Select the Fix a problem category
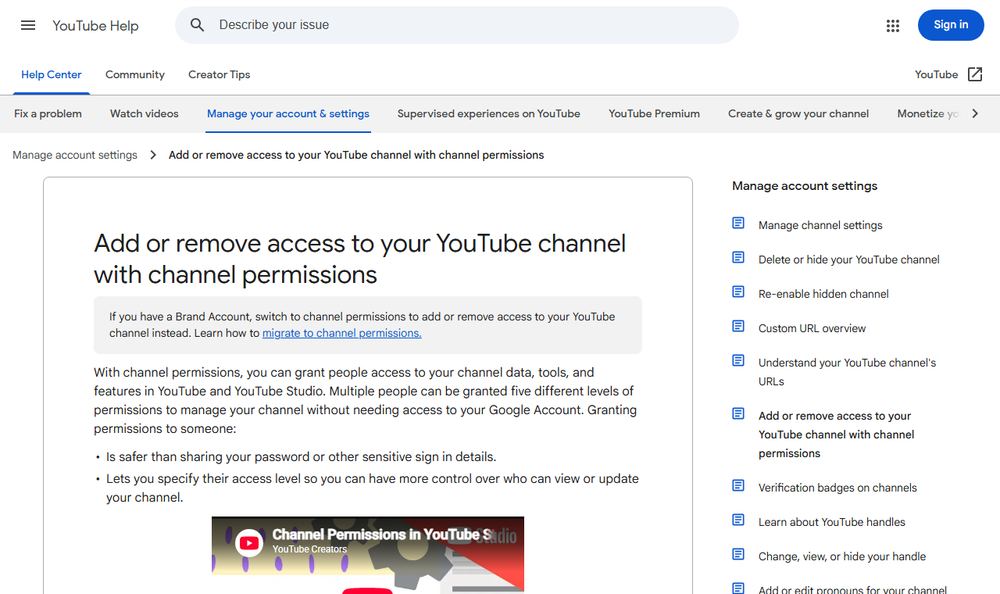1000x594 pixels. point(48,114)
